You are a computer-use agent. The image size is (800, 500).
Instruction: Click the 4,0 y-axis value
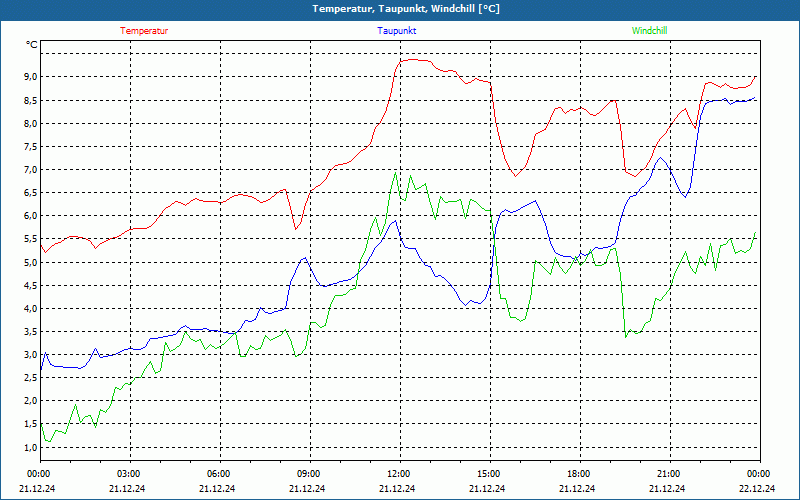pos(32,308)
